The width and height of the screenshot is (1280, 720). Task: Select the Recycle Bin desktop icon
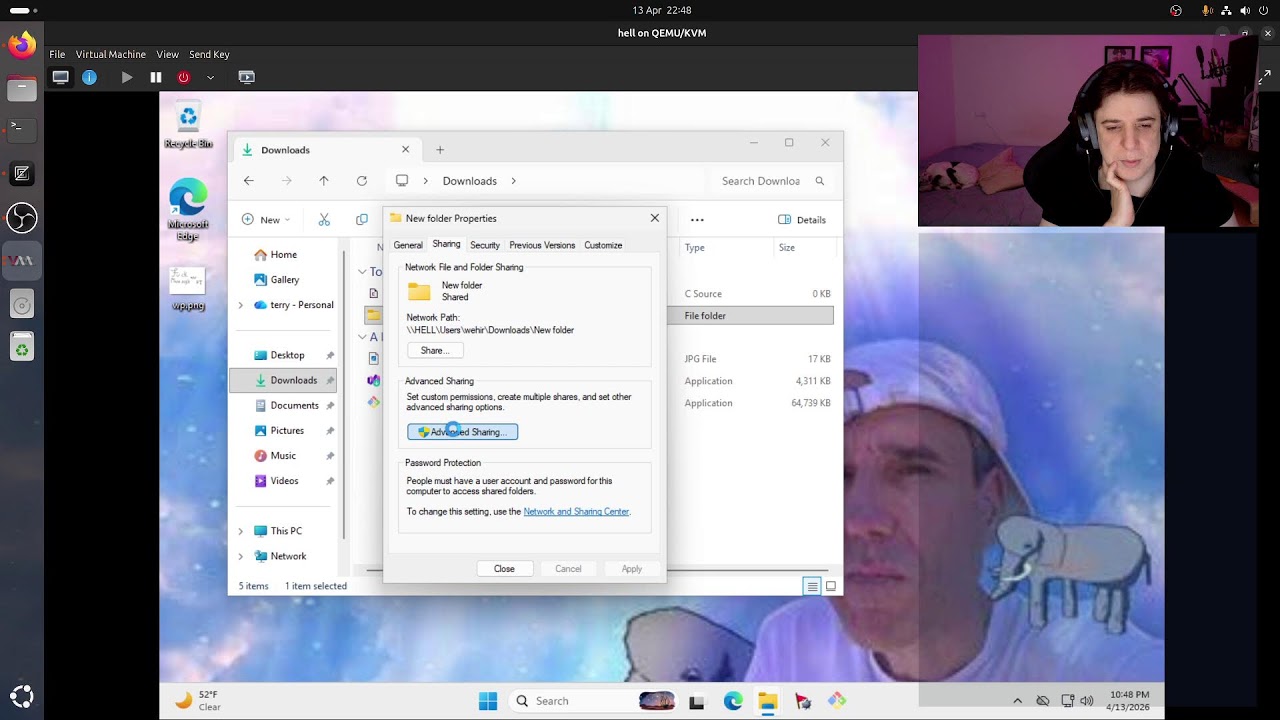pyautogui.click(x=188, y=125)
